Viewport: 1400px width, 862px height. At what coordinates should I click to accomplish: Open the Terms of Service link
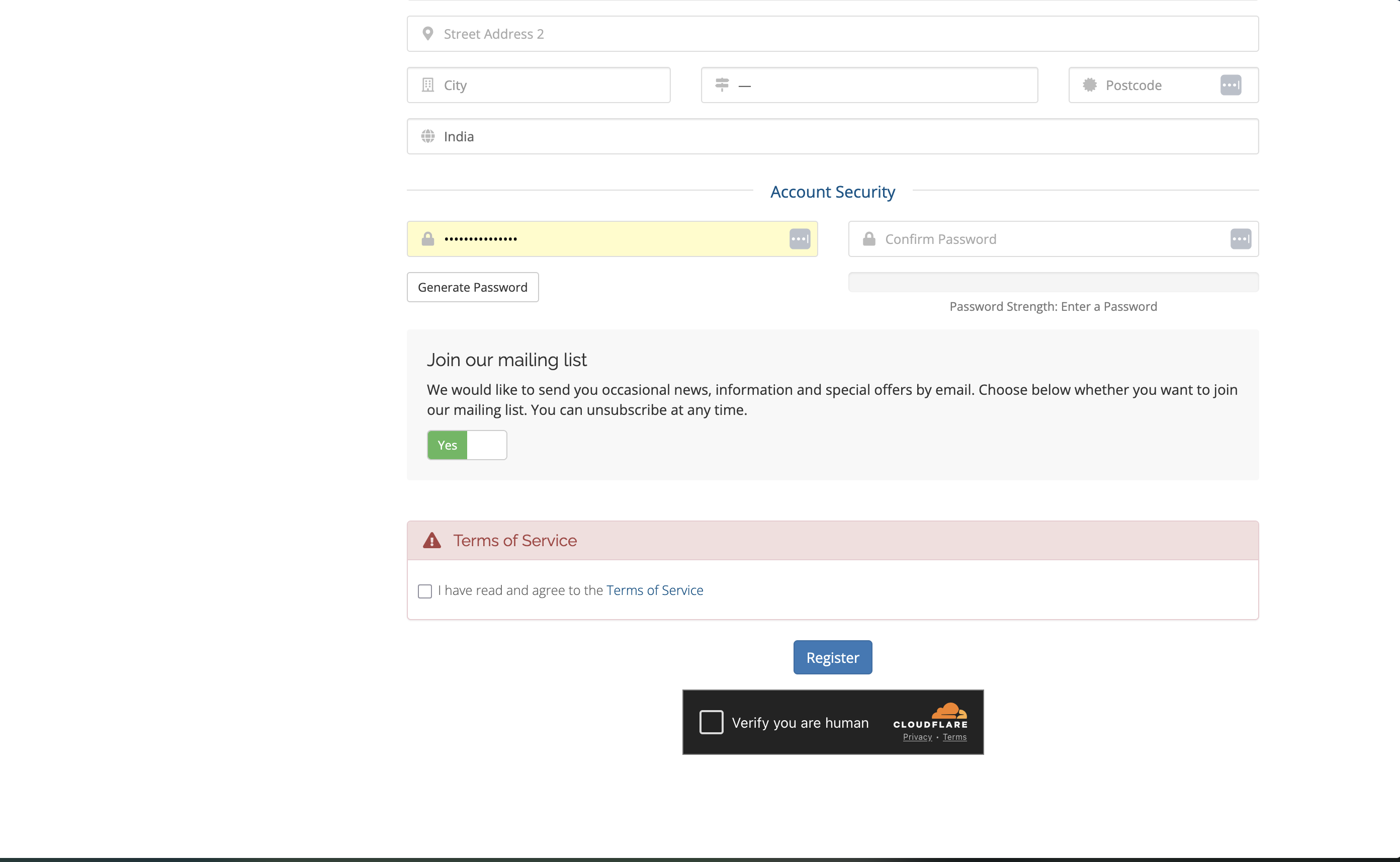pos(654,590)
